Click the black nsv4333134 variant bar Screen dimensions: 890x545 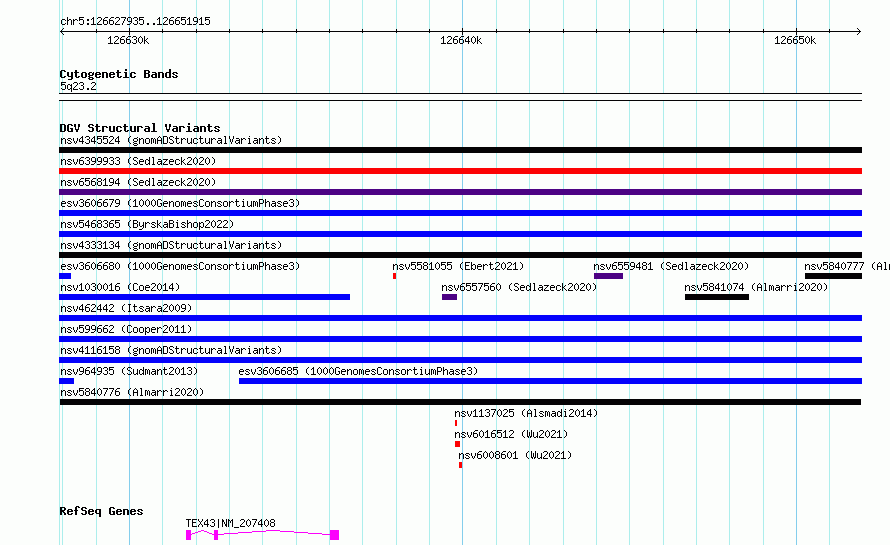pyautogui.click(x=460, y=255)
